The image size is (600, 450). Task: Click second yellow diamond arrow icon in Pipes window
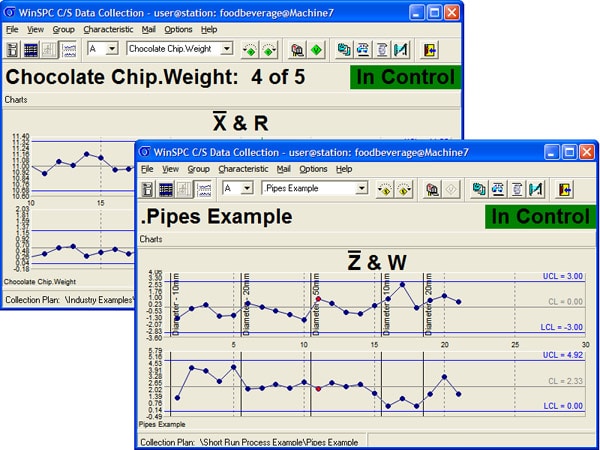tap(405, 188)
